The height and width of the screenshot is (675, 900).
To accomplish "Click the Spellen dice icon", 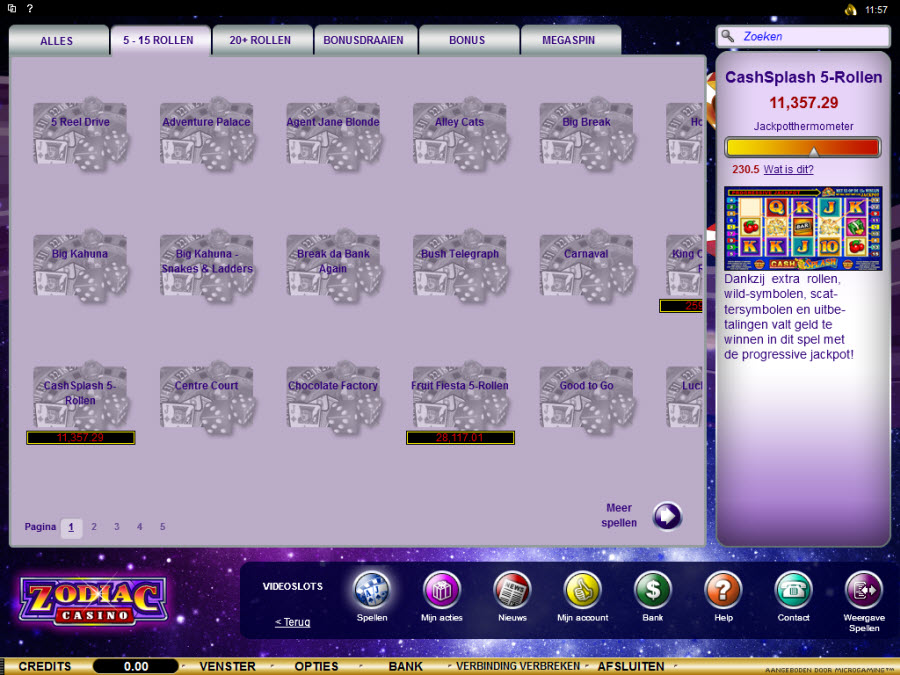I will [x=372, y=590].
